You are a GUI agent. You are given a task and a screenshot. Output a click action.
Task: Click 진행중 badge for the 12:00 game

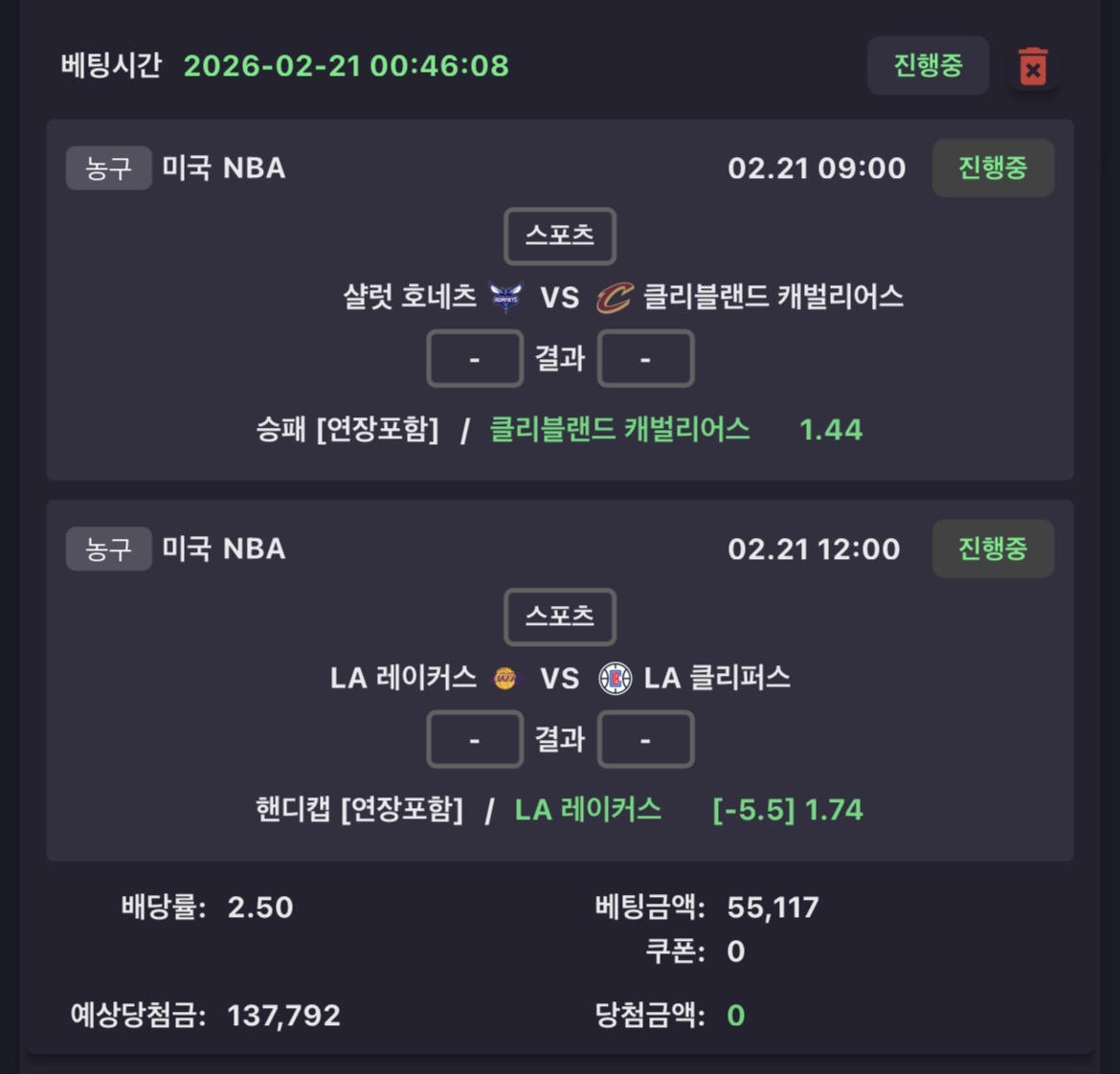[993, 548]
